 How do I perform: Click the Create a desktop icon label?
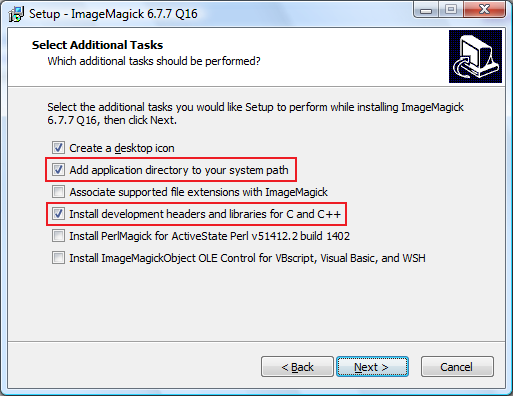(x=122, y=148)
